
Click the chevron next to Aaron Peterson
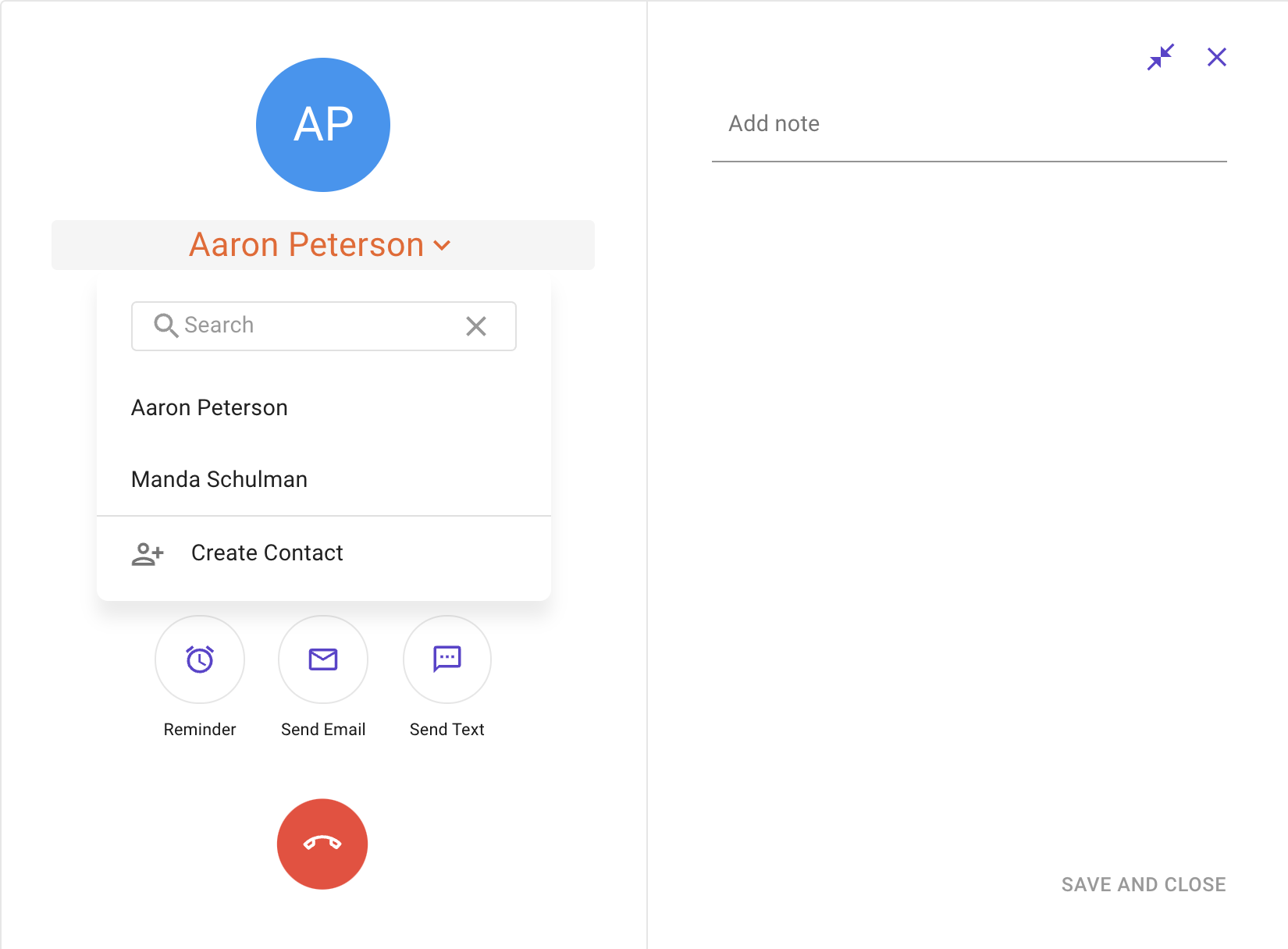click(x=442, y=246)
